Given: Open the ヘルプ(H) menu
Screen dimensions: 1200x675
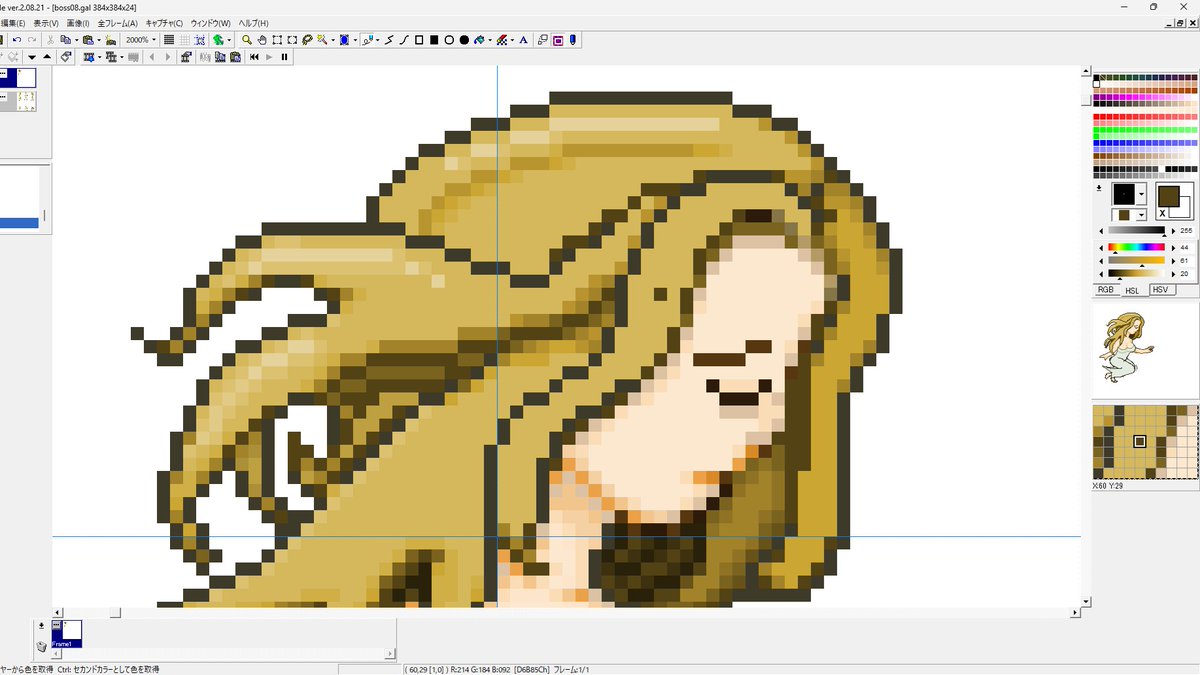Looking at the screenshot, I should click(x=253, y=23).
